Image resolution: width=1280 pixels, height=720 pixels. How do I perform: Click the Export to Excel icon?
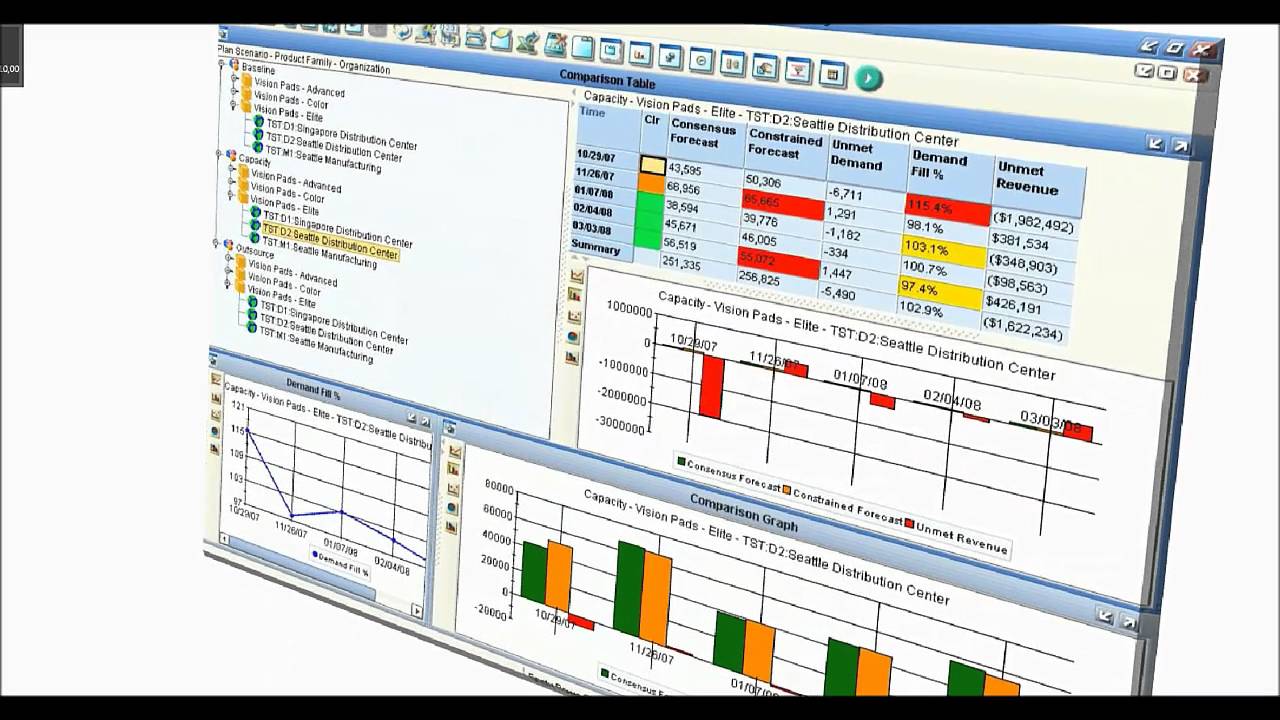pyautogui.click(x=527, y=42)
